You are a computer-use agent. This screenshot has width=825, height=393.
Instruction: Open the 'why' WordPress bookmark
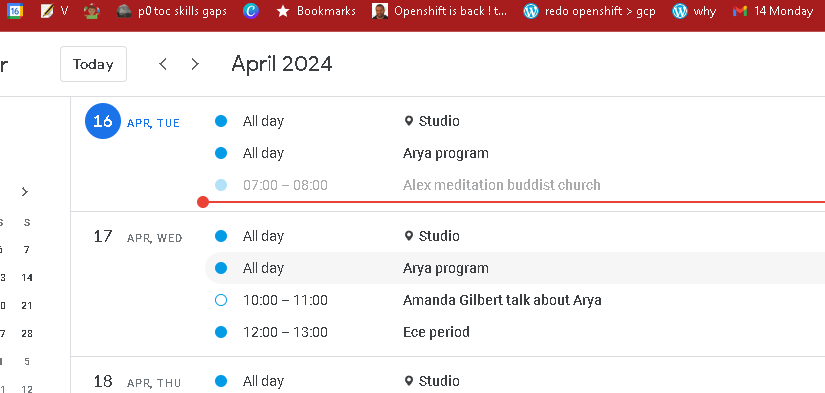coord(694,11)
